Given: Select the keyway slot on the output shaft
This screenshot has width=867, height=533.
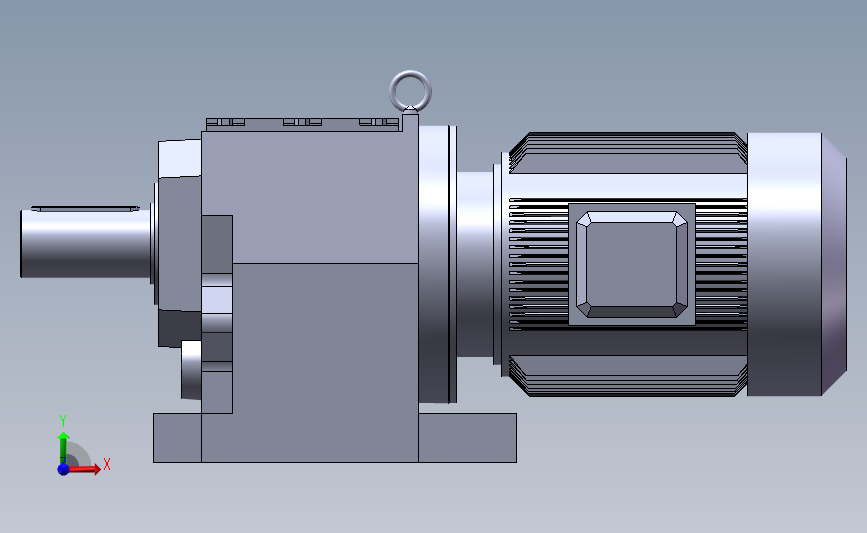Looking at the screenshot, I should (x=85, y=208).
